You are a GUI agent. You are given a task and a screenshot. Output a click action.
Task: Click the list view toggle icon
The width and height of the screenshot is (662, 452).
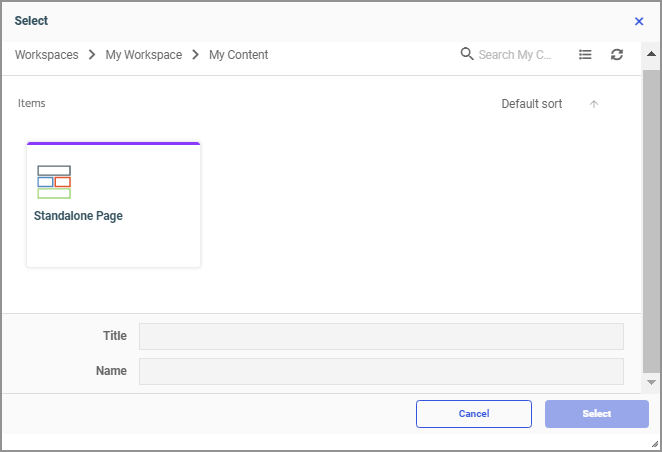click(x=585, y=55)
